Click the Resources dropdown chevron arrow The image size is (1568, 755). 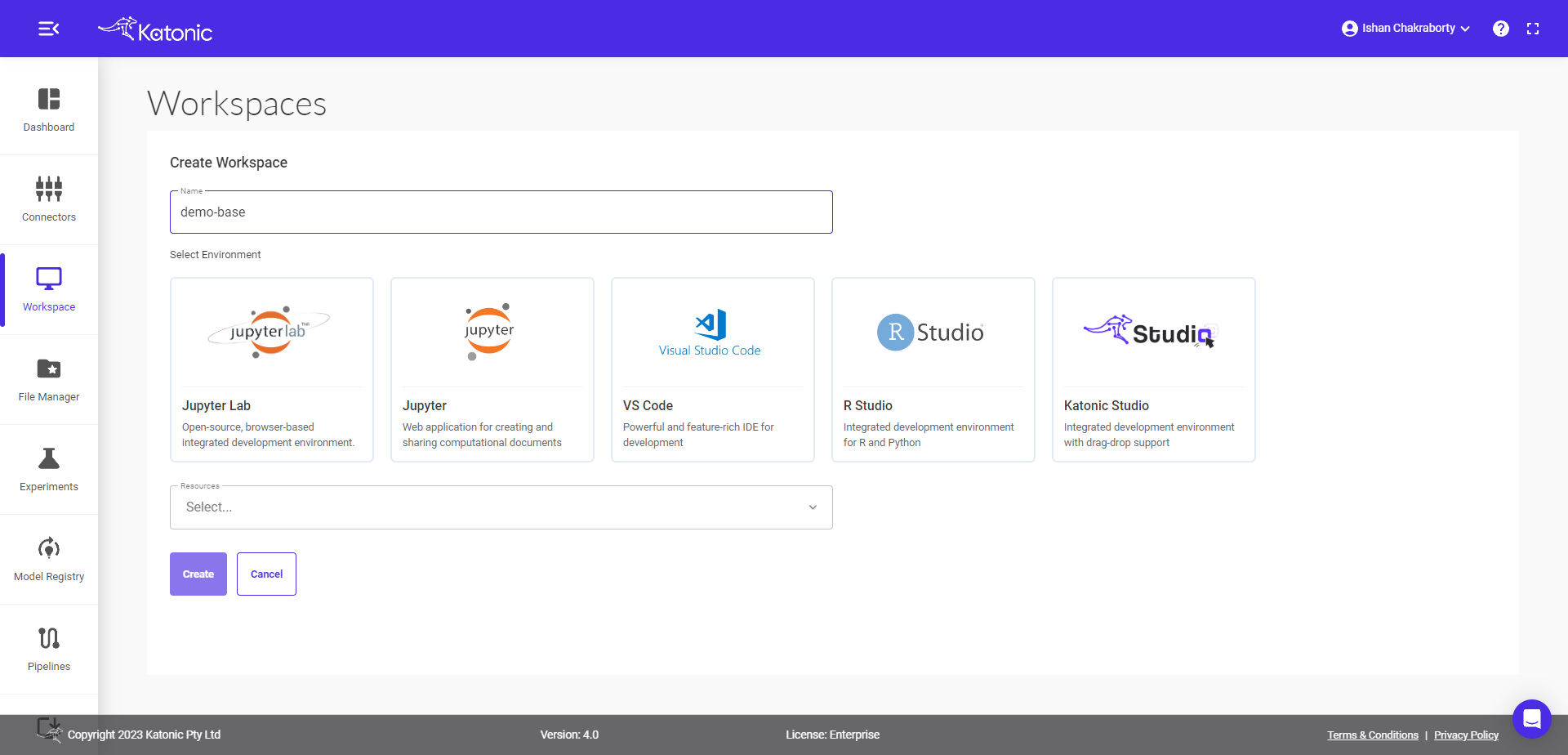click(813, 507)
